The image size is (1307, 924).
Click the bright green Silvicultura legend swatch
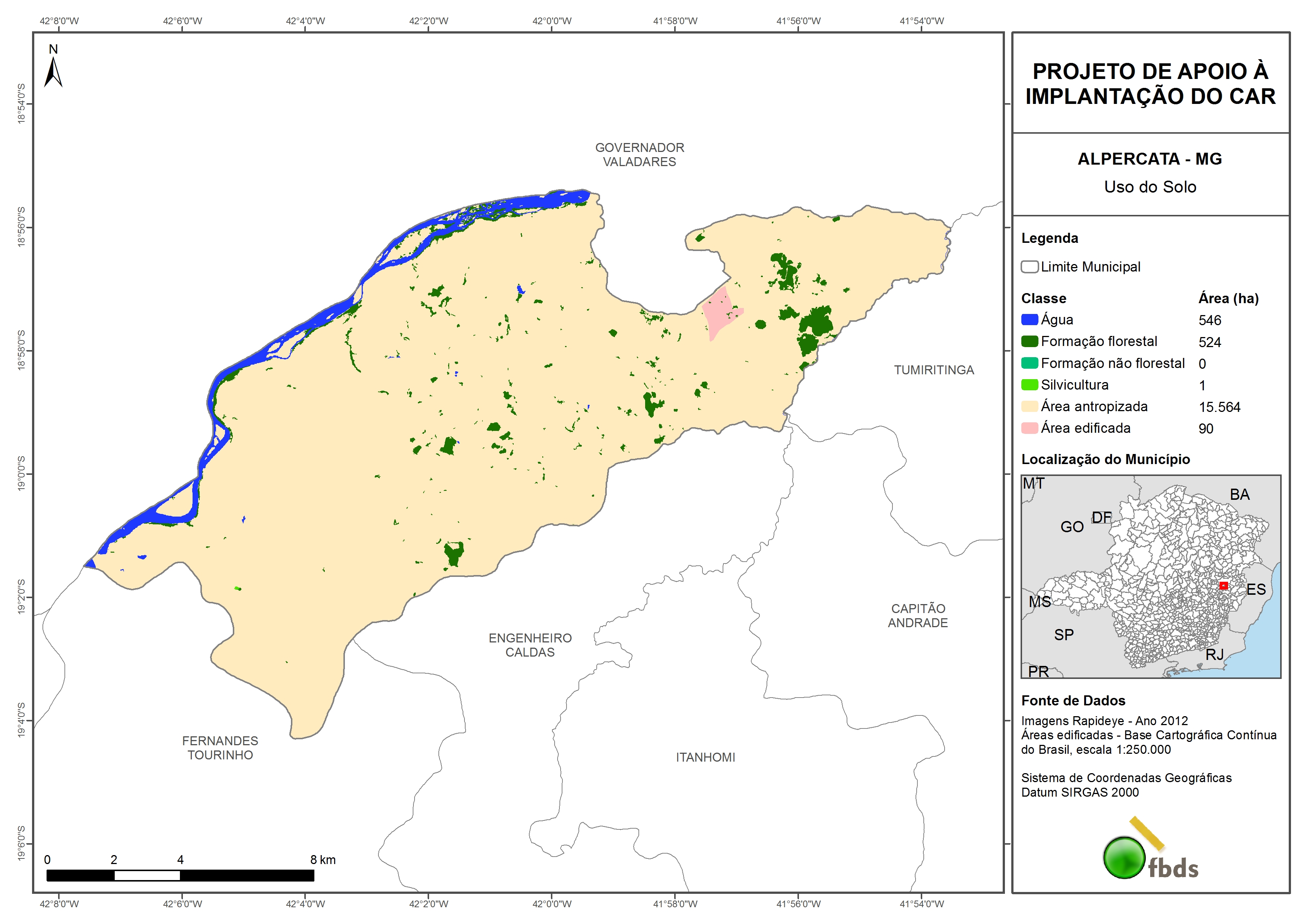click(x=1029, y=385)
